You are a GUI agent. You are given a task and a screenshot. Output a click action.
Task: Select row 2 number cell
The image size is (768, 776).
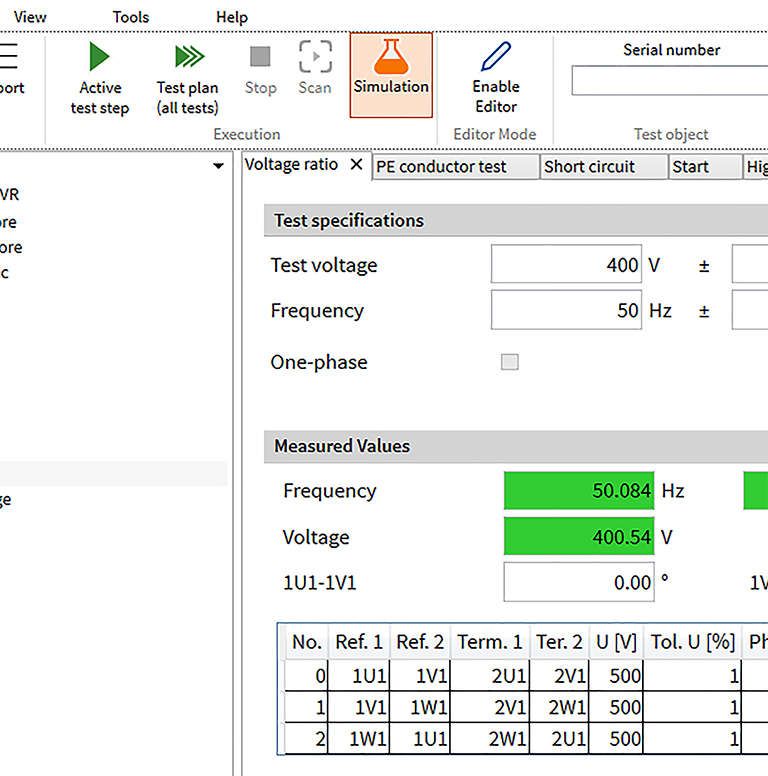click(x=307, y=739)
